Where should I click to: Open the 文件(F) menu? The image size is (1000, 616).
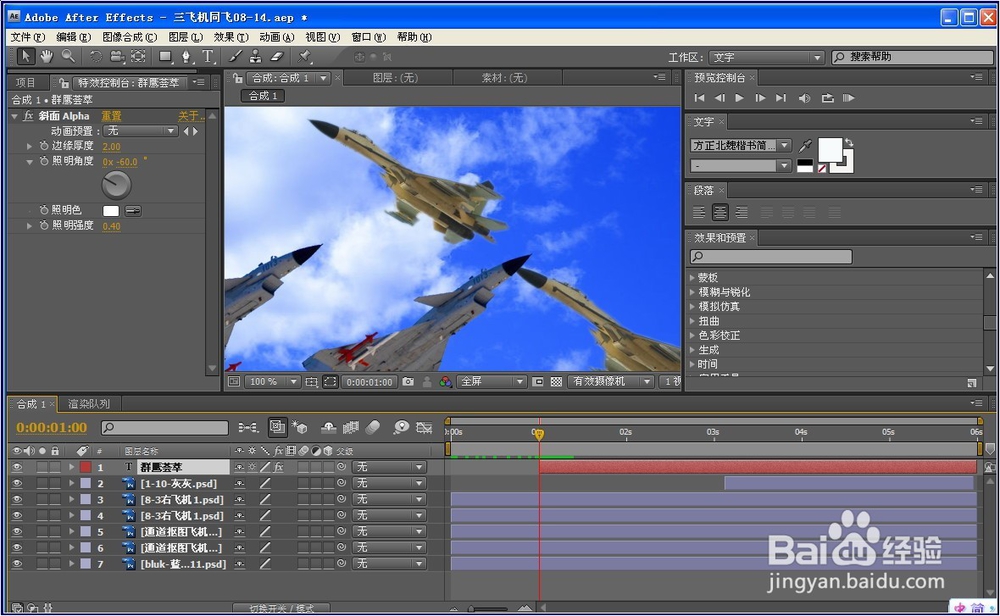pos(28,37)
